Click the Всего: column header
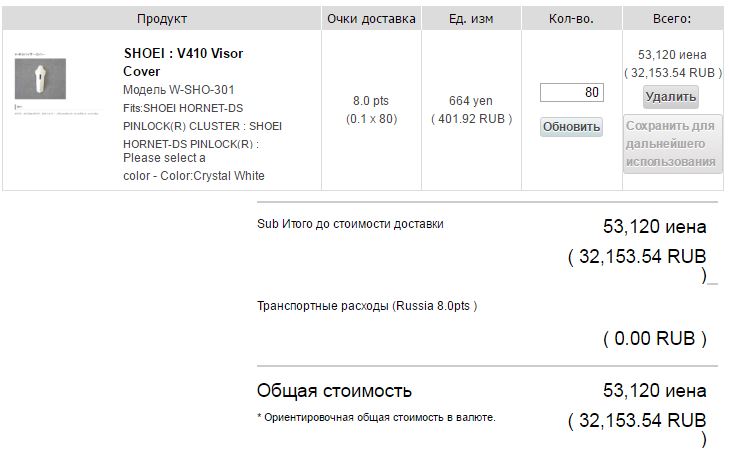Screen dimensions: 729x456 click(672, 19)
